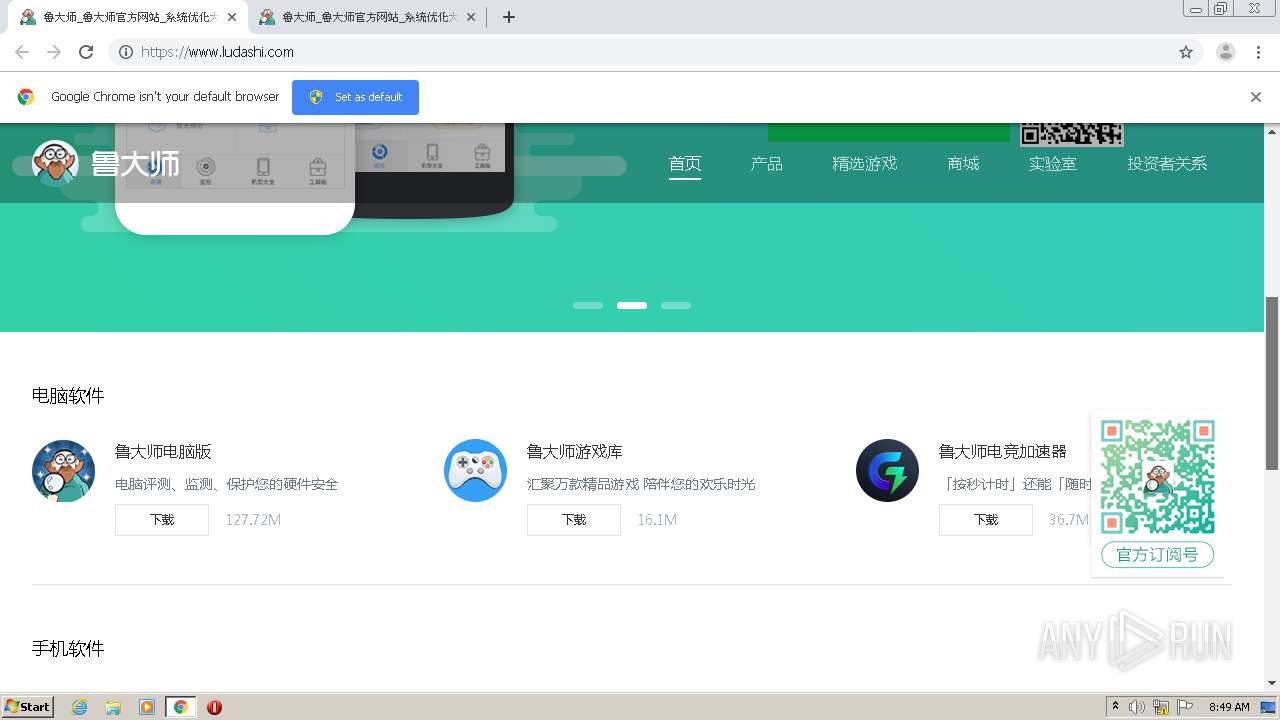This screenshot has width=1280, height=720.
Task: Click the 电脑软件 section heading
Action: [x=68, y=396]
